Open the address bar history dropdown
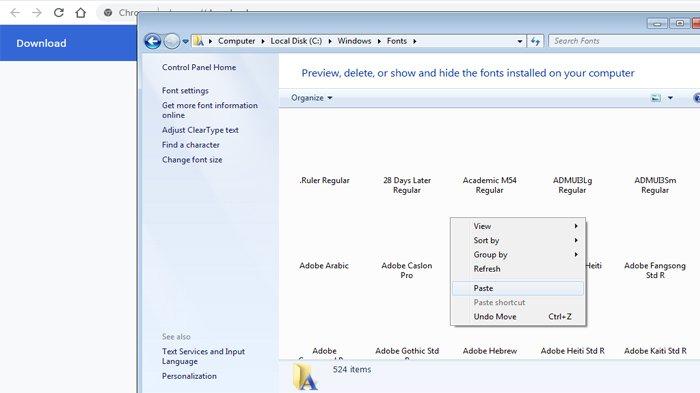The width and height of the screenshot is (700, 393). [x=520, y=42]
